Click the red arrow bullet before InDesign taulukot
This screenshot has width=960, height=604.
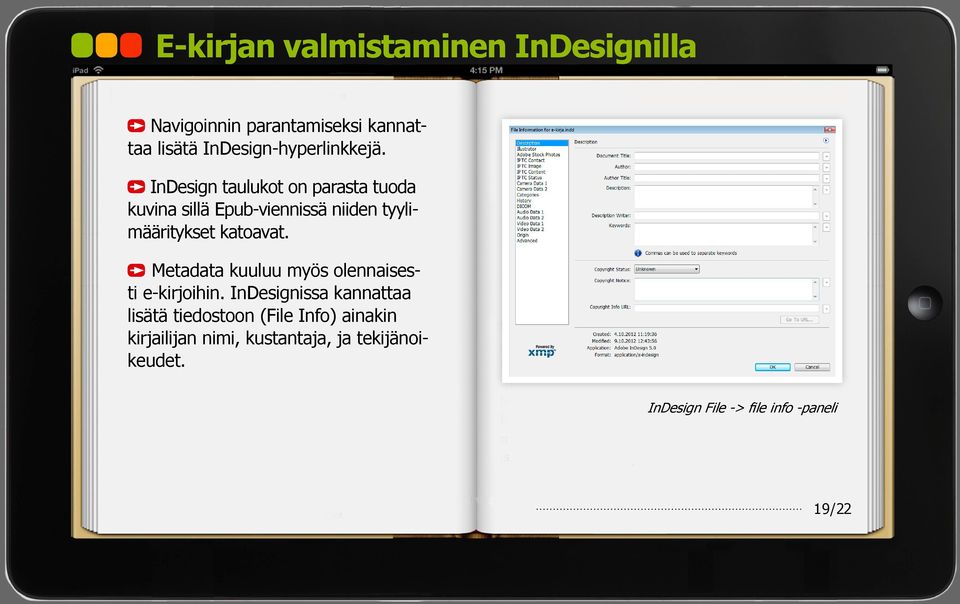click(136, 187)
